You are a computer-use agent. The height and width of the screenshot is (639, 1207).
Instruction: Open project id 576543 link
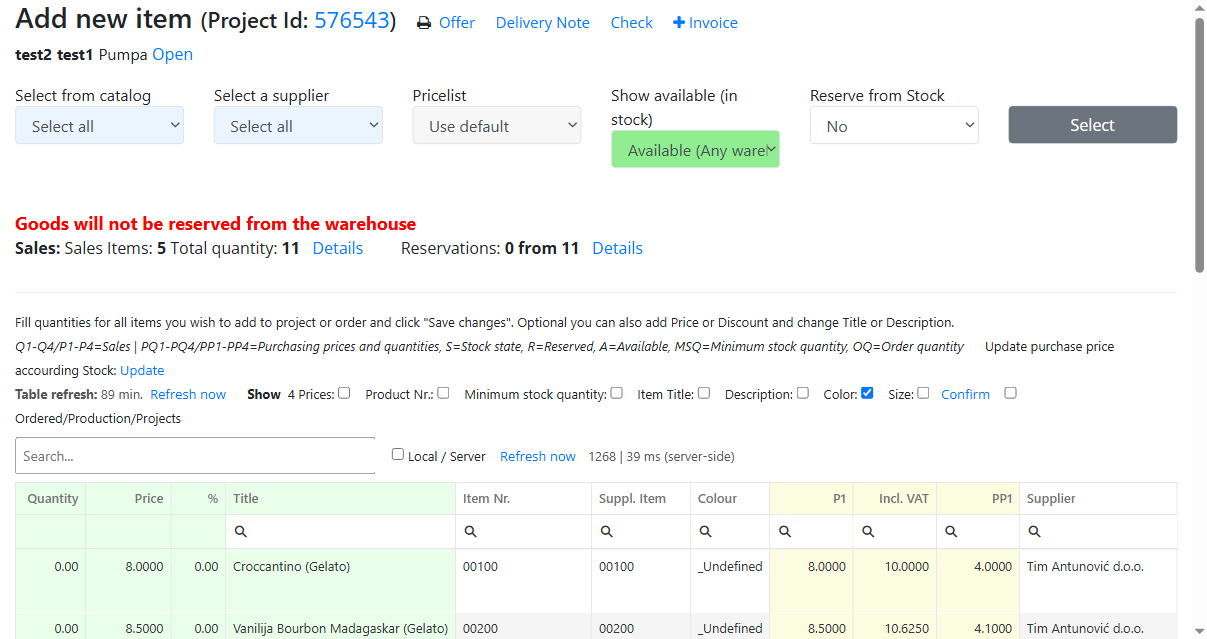coord(351,20)
